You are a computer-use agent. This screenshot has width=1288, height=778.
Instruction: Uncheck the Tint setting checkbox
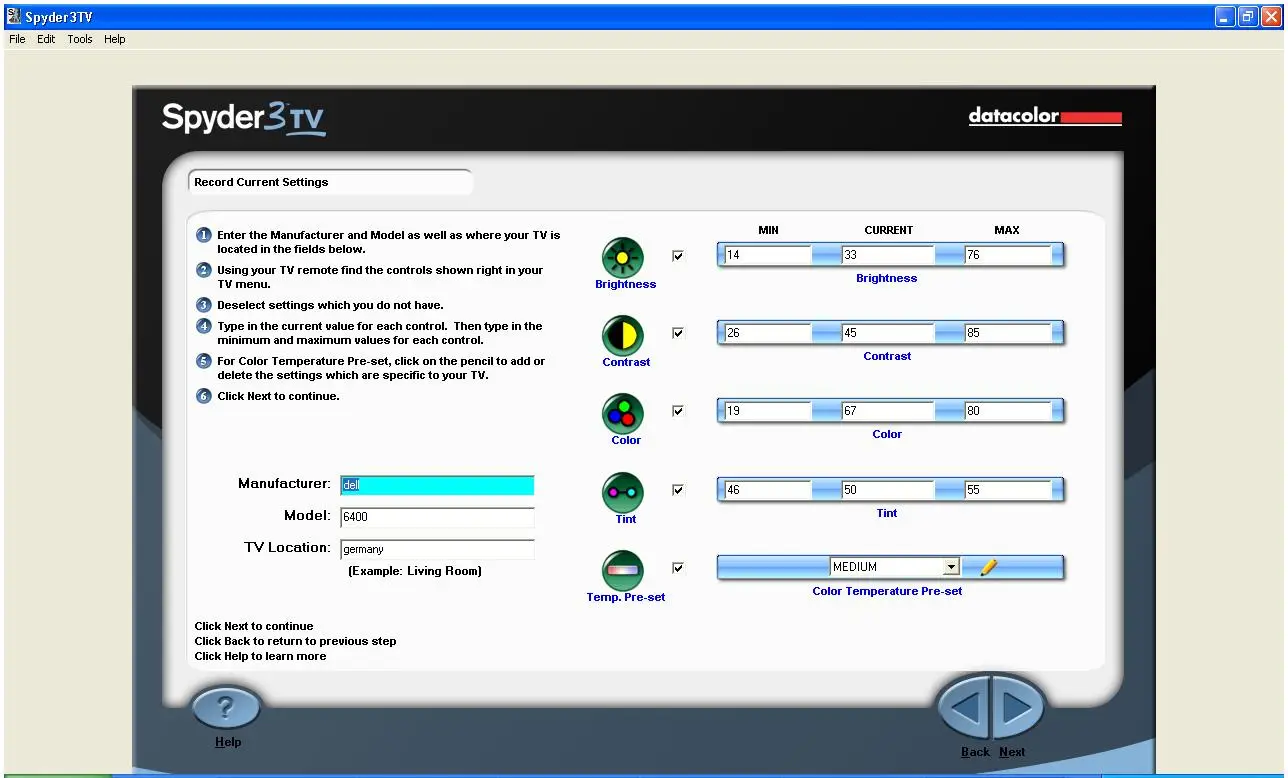(x=678, y=490)
